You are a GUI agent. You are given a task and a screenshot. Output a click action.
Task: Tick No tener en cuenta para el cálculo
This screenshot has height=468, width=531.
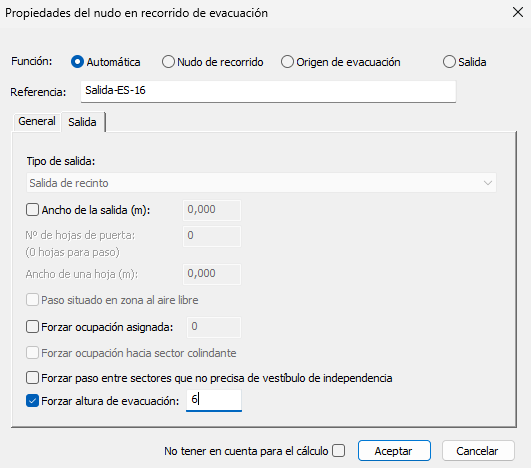point(338,451)
